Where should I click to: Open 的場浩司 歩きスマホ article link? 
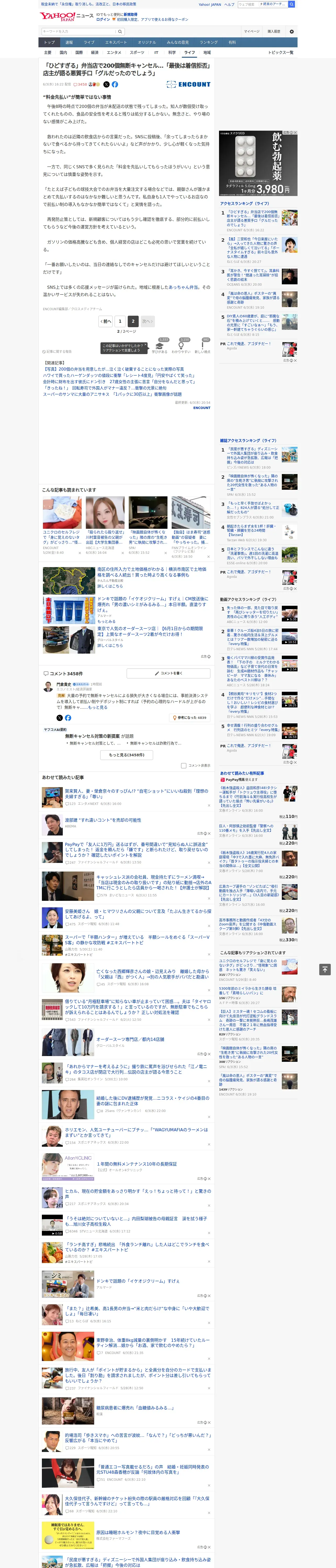(x=138, y=1438)
